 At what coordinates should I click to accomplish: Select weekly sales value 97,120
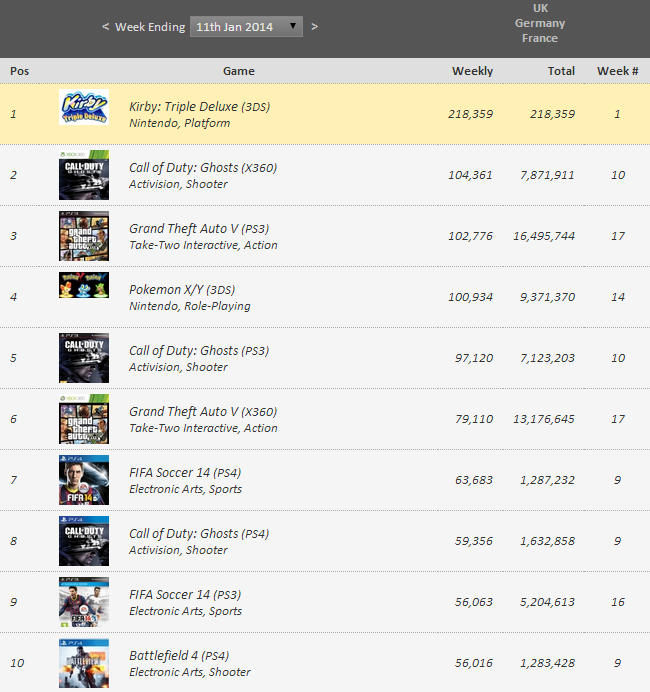pos(474,358)
